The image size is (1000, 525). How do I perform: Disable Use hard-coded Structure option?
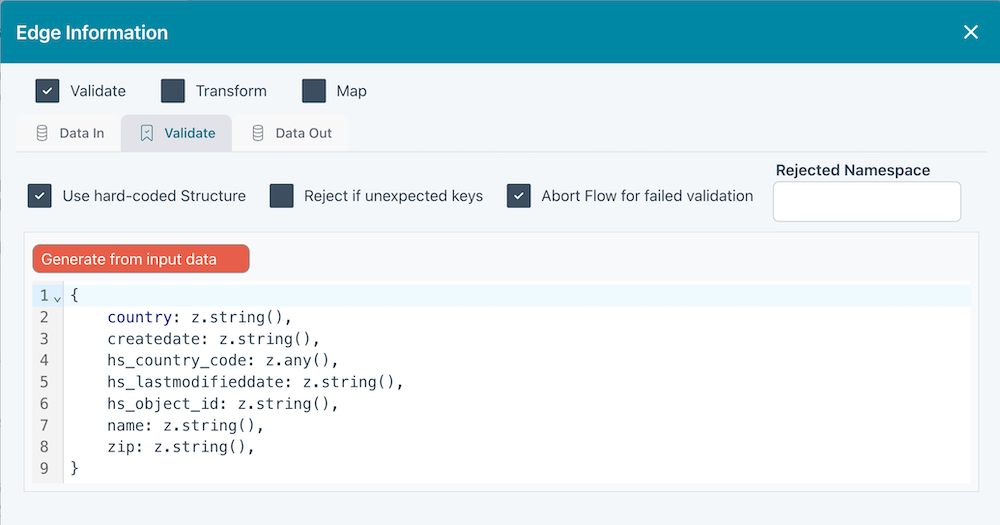pos(40,196)
